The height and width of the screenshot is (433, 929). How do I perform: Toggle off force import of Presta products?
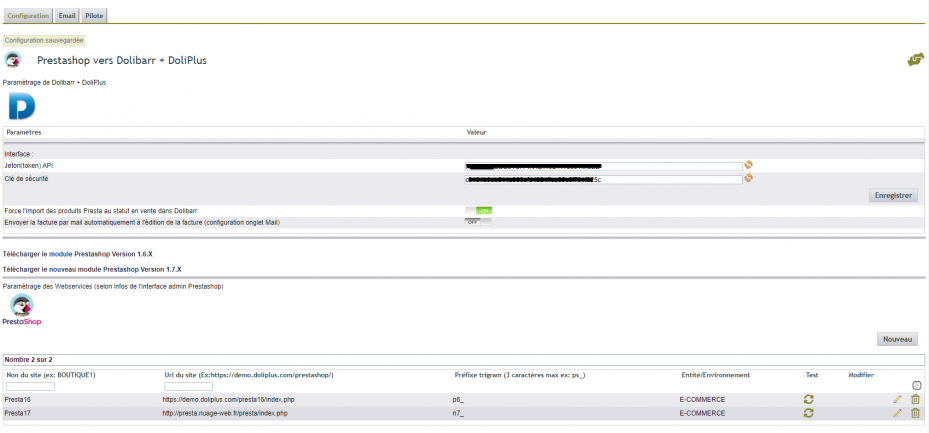click(478, 210)
